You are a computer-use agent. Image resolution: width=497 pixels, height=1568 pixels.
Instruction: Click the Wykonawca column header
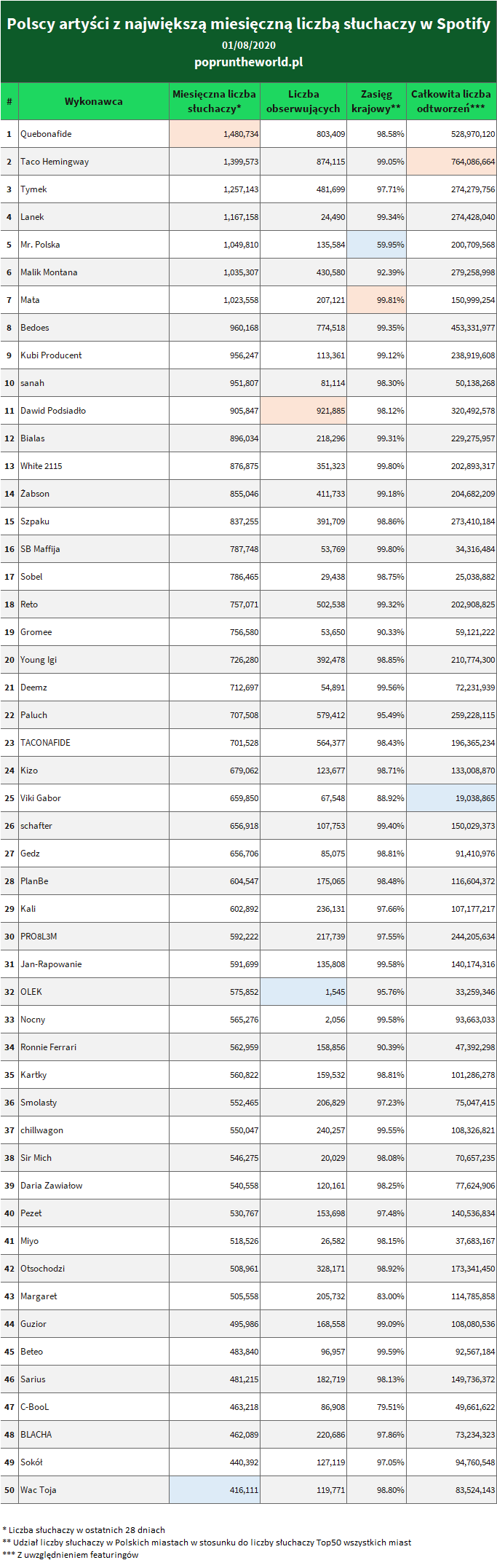94,101
